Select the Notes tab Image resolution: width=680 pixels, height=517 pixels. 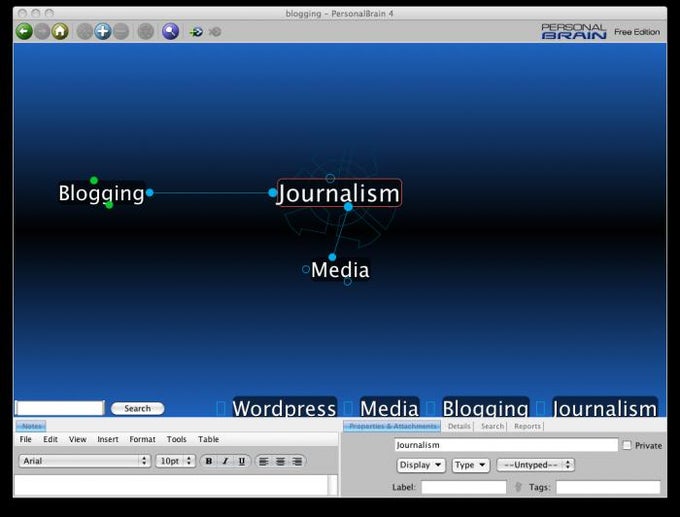[x=31, y=426]
